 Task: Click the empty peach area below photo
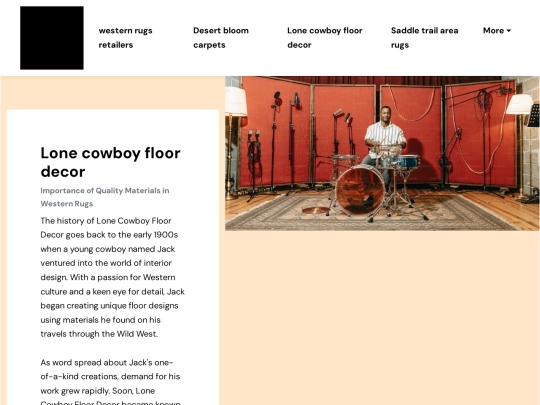click(x=379, y=317)
